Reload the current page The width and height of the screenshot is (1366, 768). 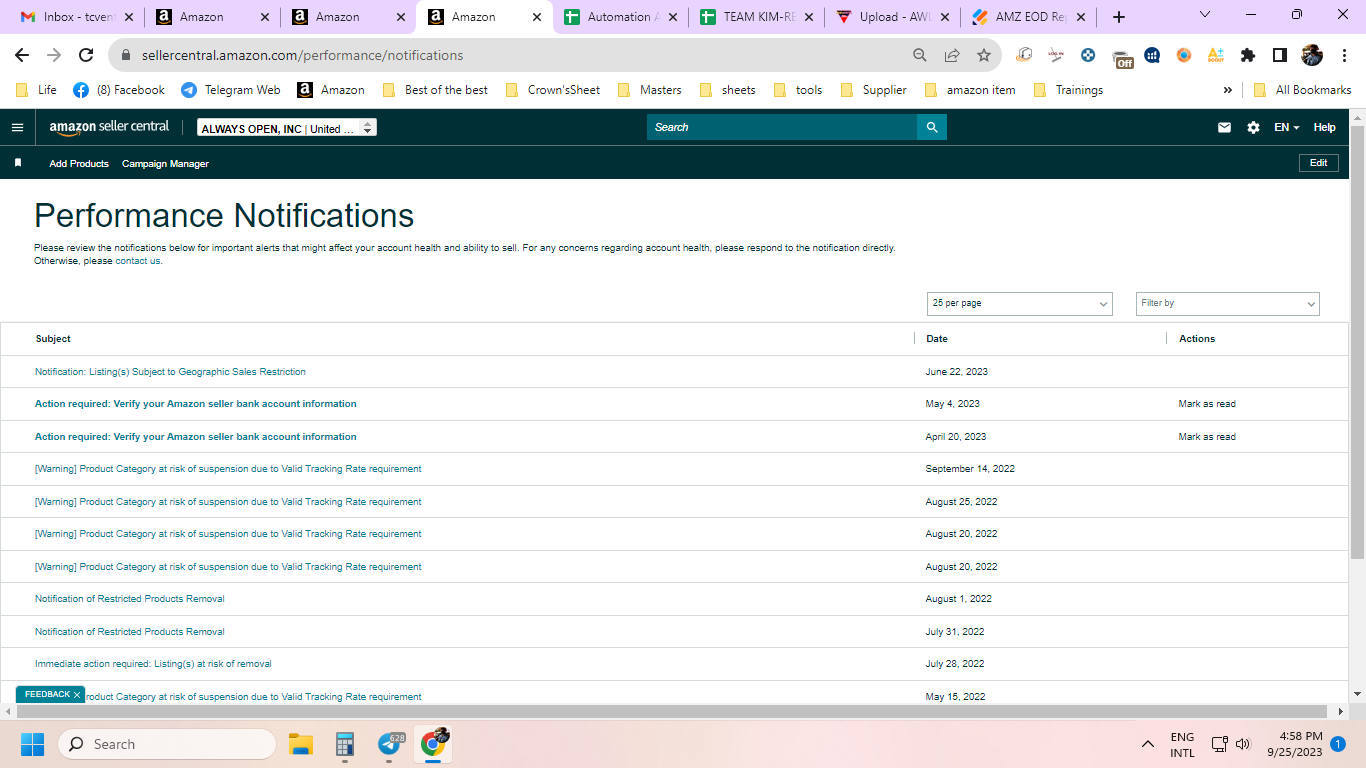(x=86, y=55)
